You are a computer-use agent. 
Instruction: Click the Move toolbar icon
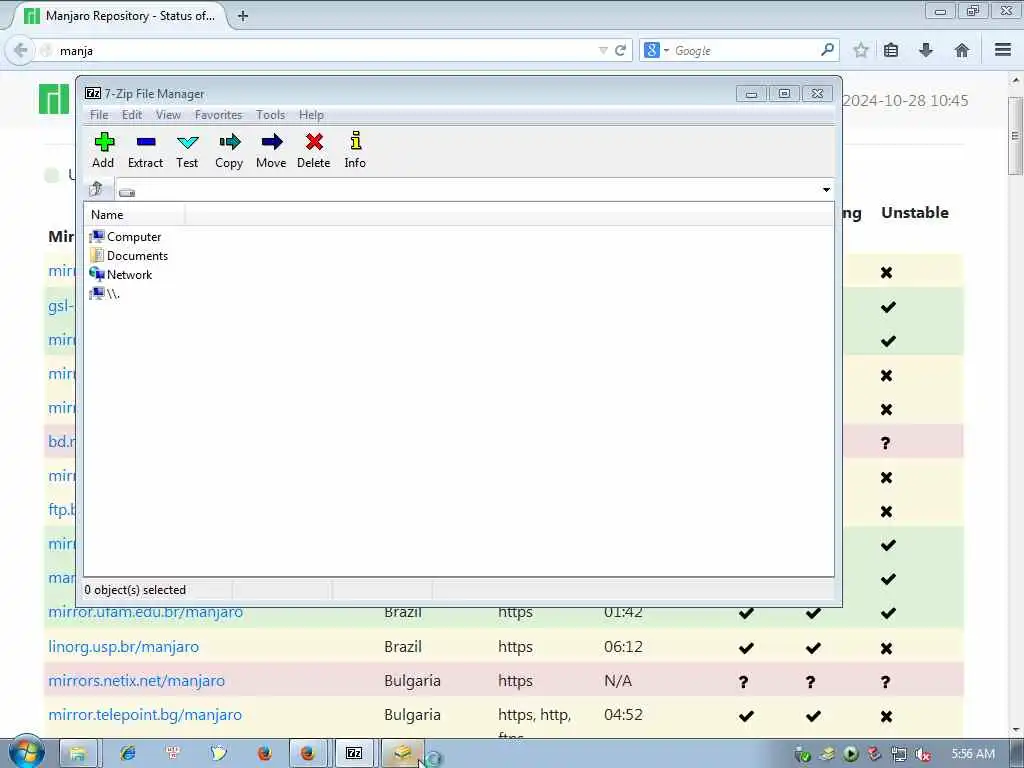[x=271, y=151]
